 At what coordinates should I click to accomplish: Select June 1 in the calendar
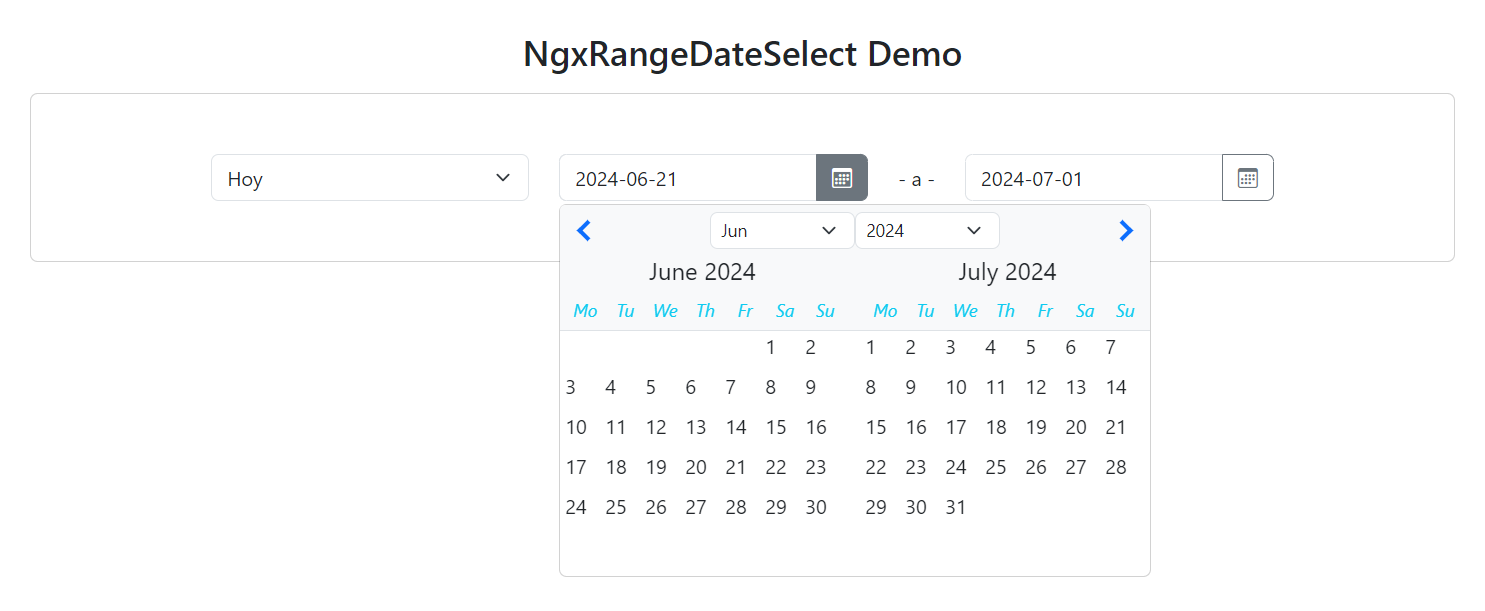tap(771, 348)
